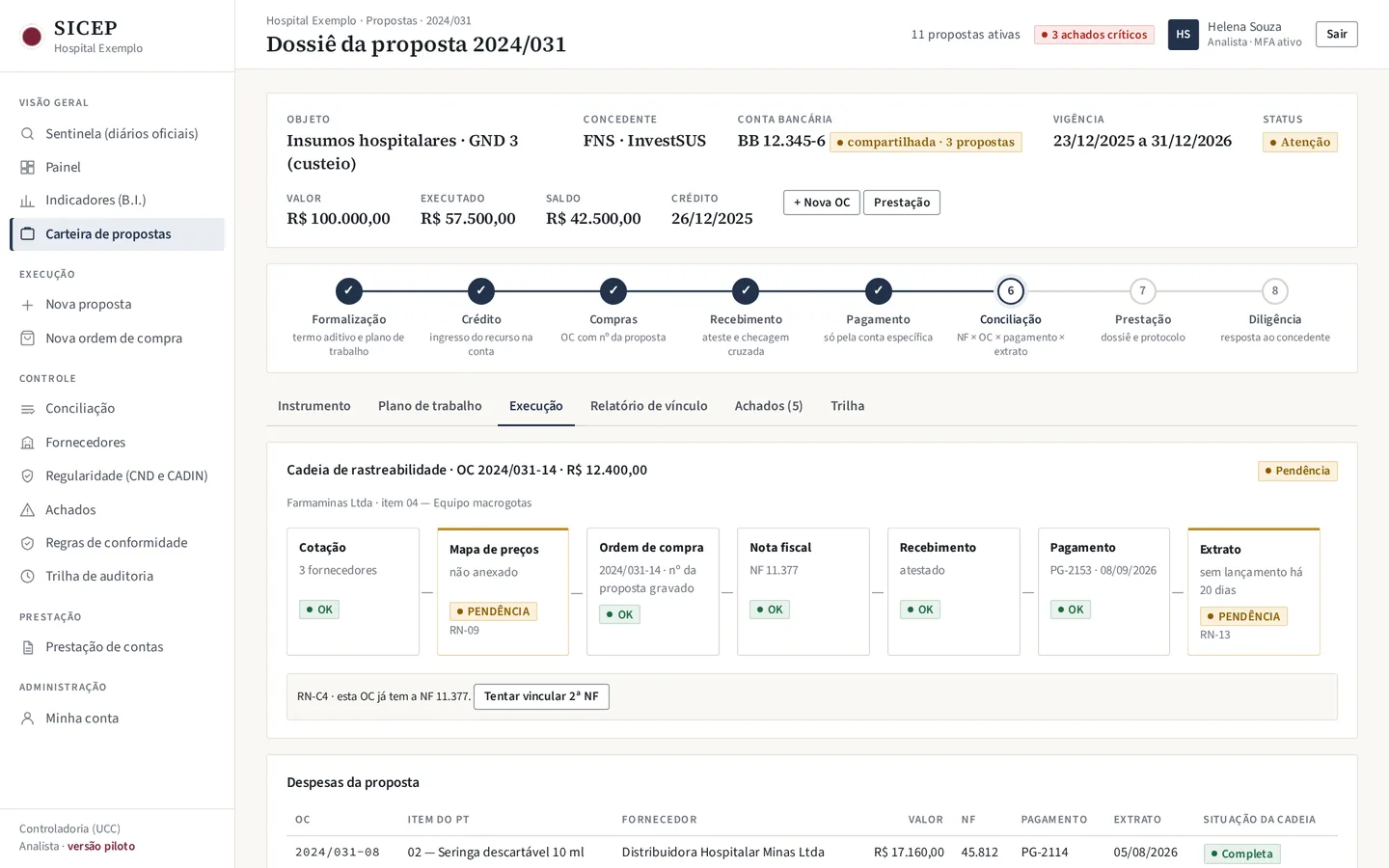Click PG-2114 payment cell
The image size is (1389, 868).
[x=1045, y=853]
